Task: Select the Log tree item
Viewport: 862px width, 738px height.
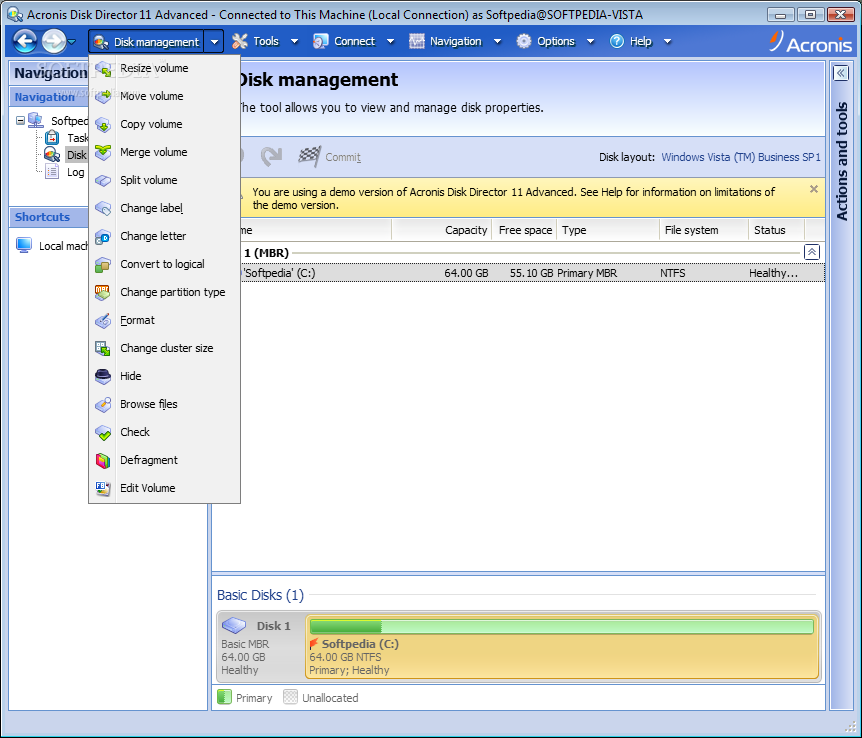Action: coord(75,172)
